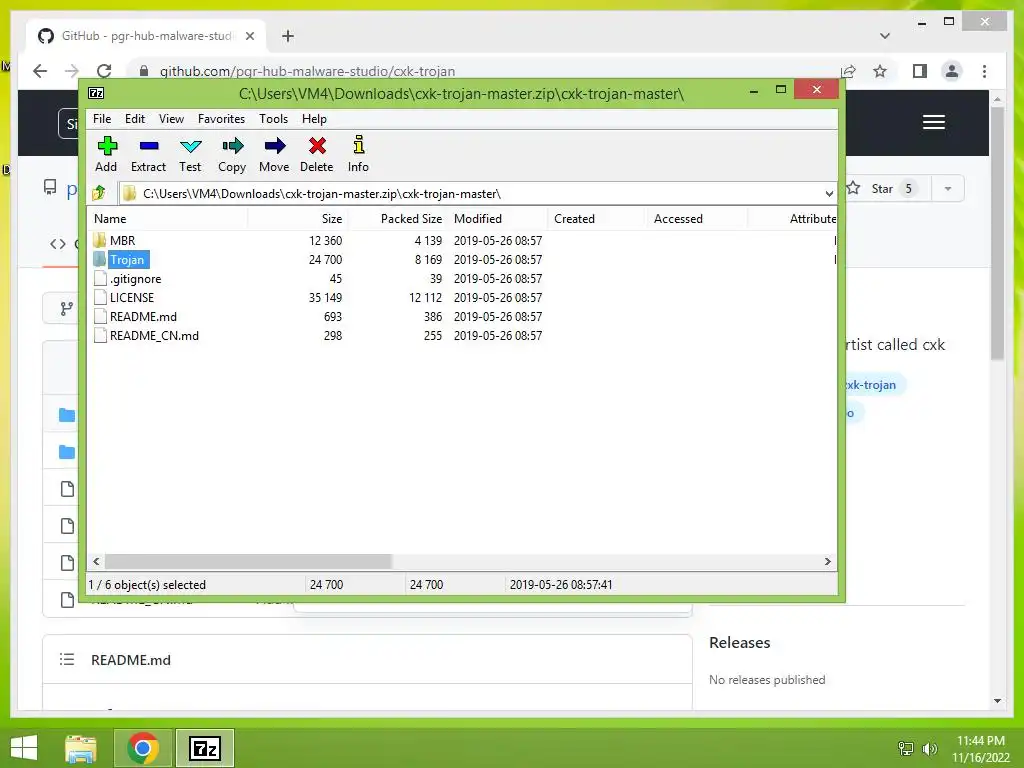Select the .gitignore file name
The height and width of the screenshot is (768, 1024).
pos(135,278)
